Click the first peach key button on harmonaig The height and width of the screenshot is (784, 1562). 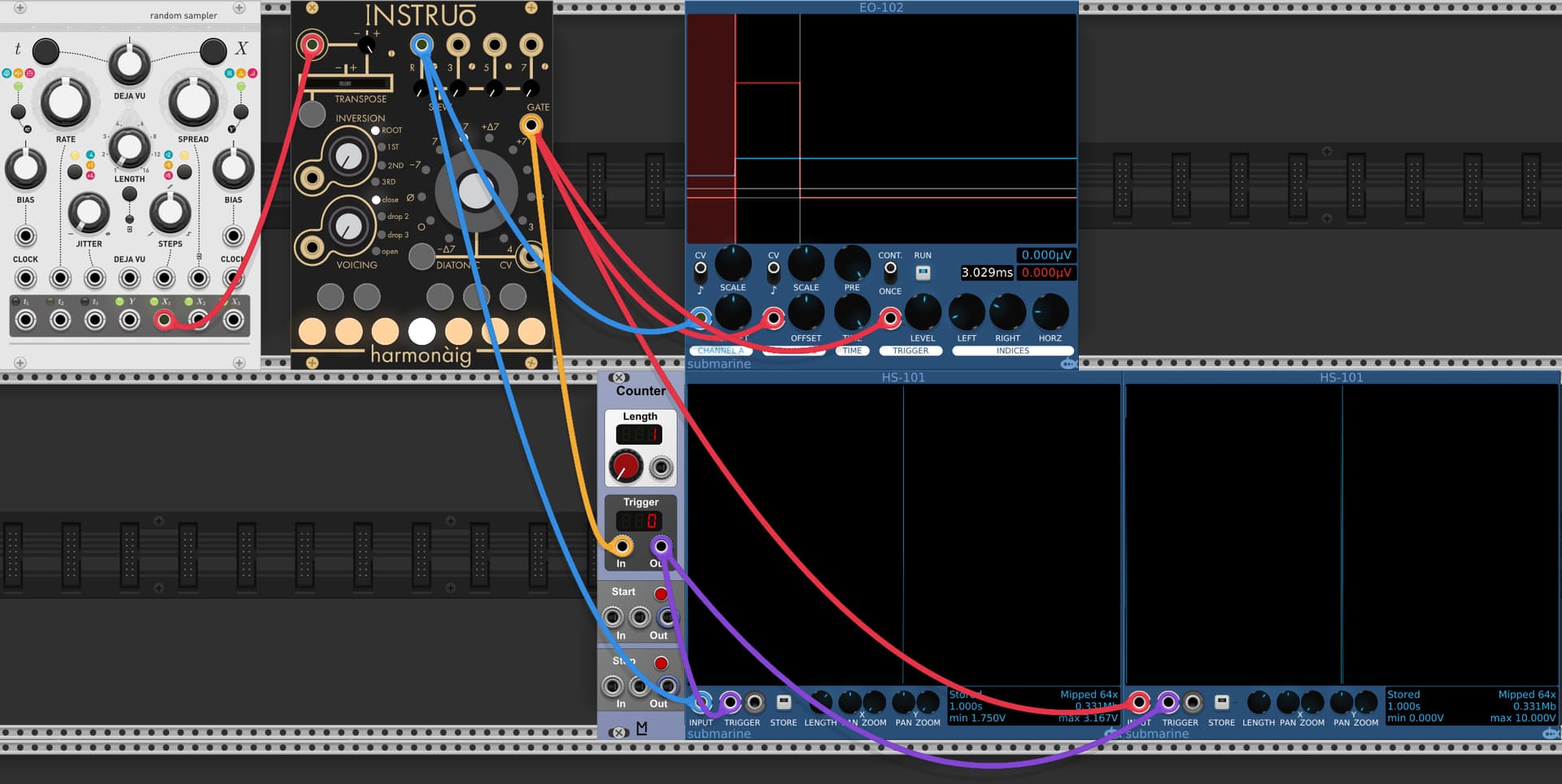pyautogui.click(x=312, y=331)
